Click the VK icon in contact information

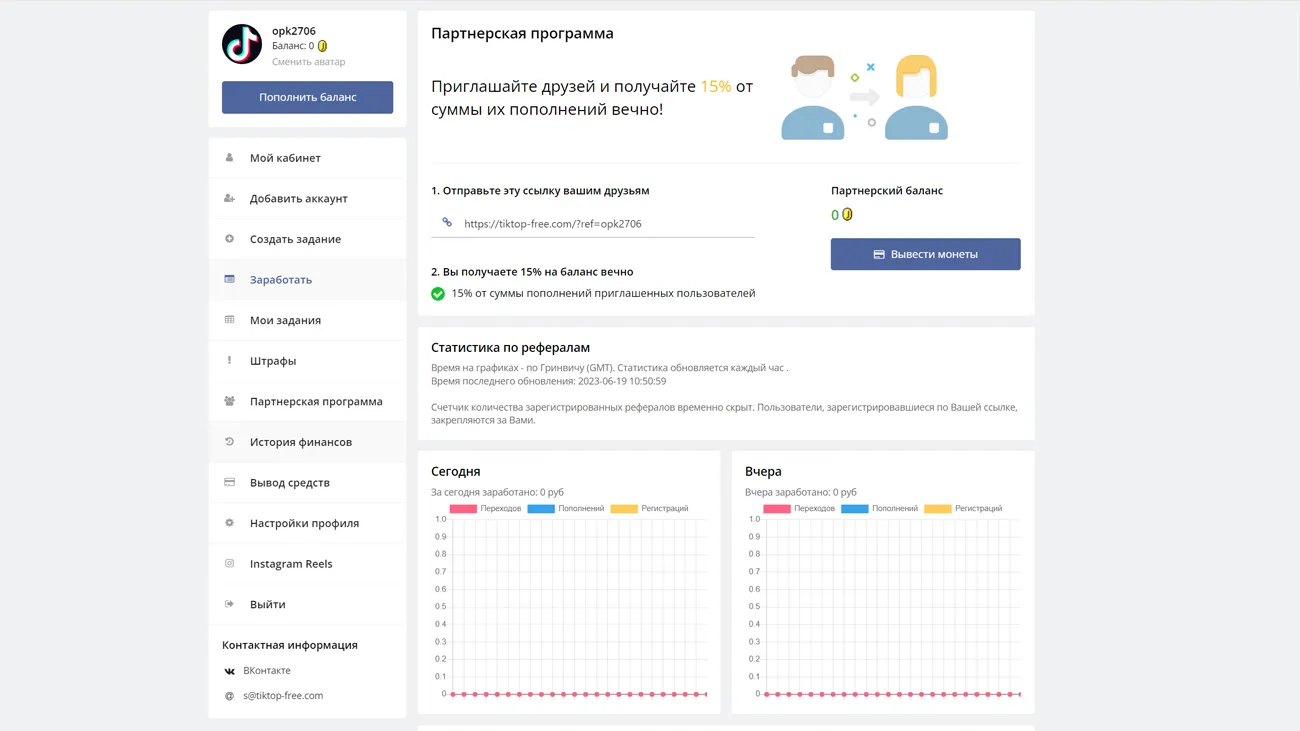(229, 671)
